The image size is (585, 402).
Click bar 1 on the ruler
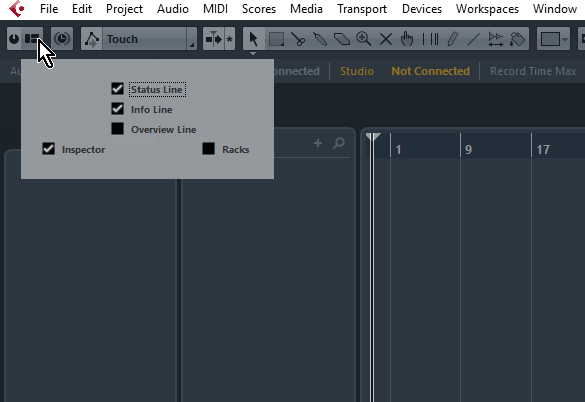coord(398,150)
